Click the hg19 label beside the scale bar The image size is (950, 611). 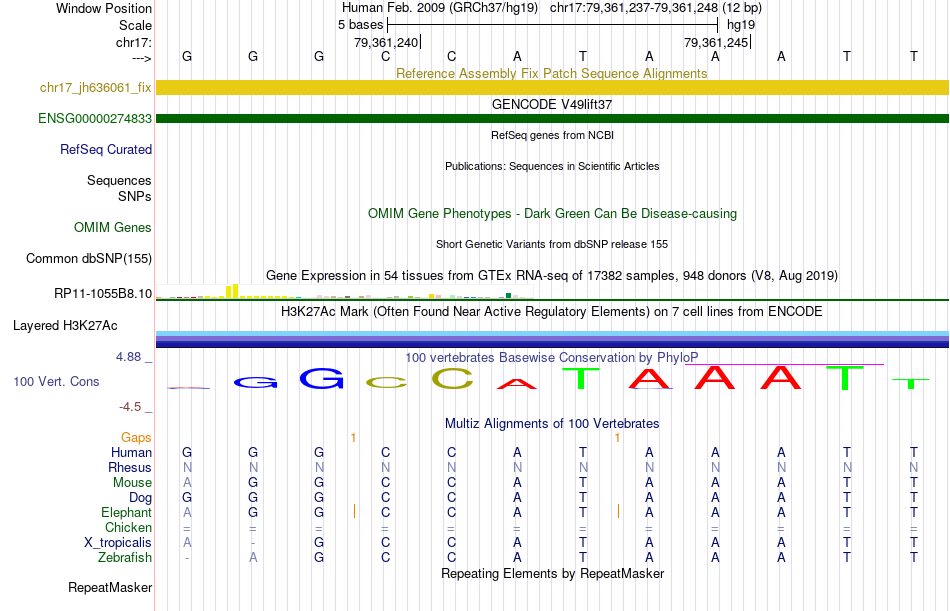(741, 25)
